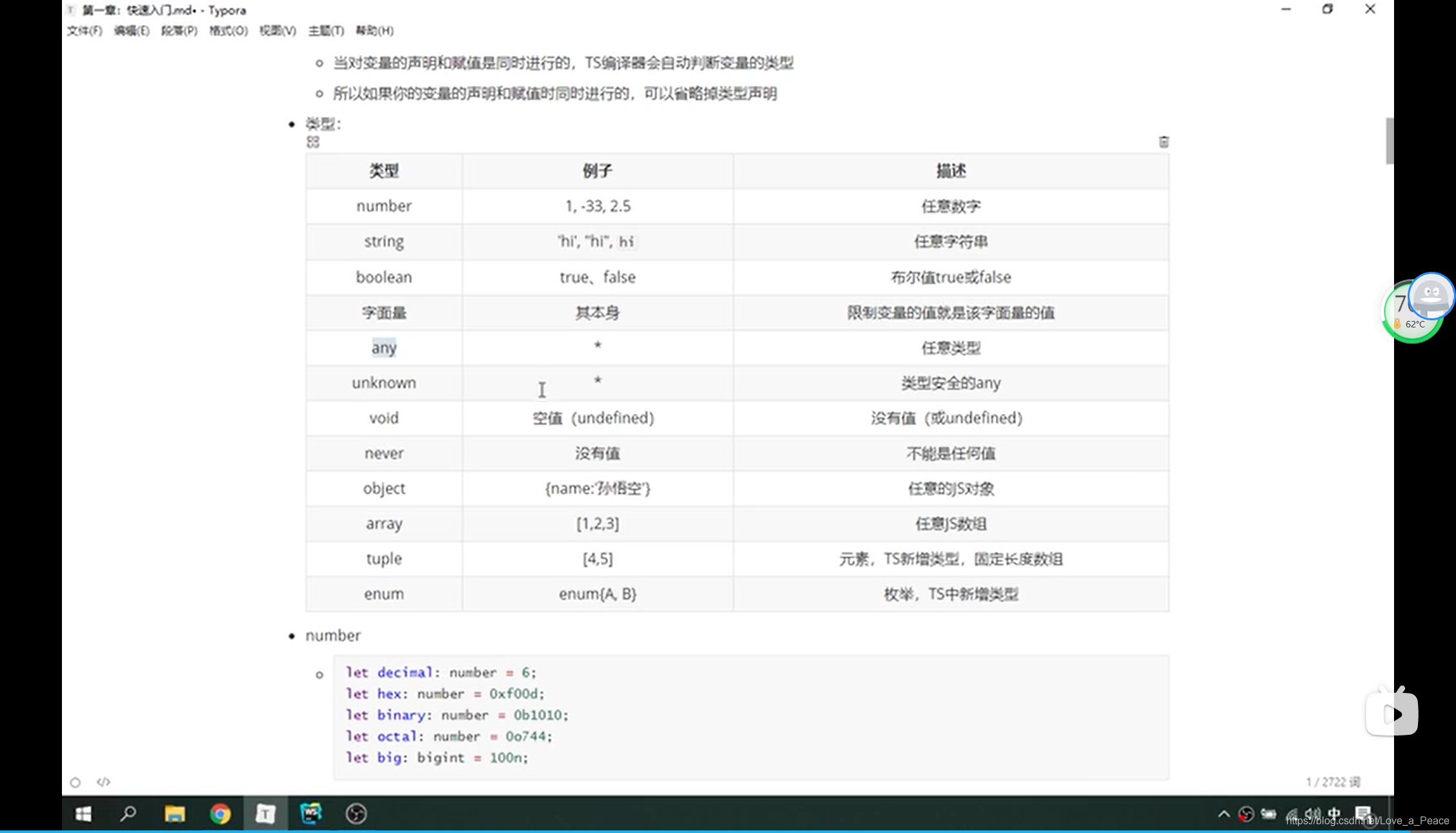Toggle source code mode button
Screen dimensions: 1456x833
tap(103, 782)
